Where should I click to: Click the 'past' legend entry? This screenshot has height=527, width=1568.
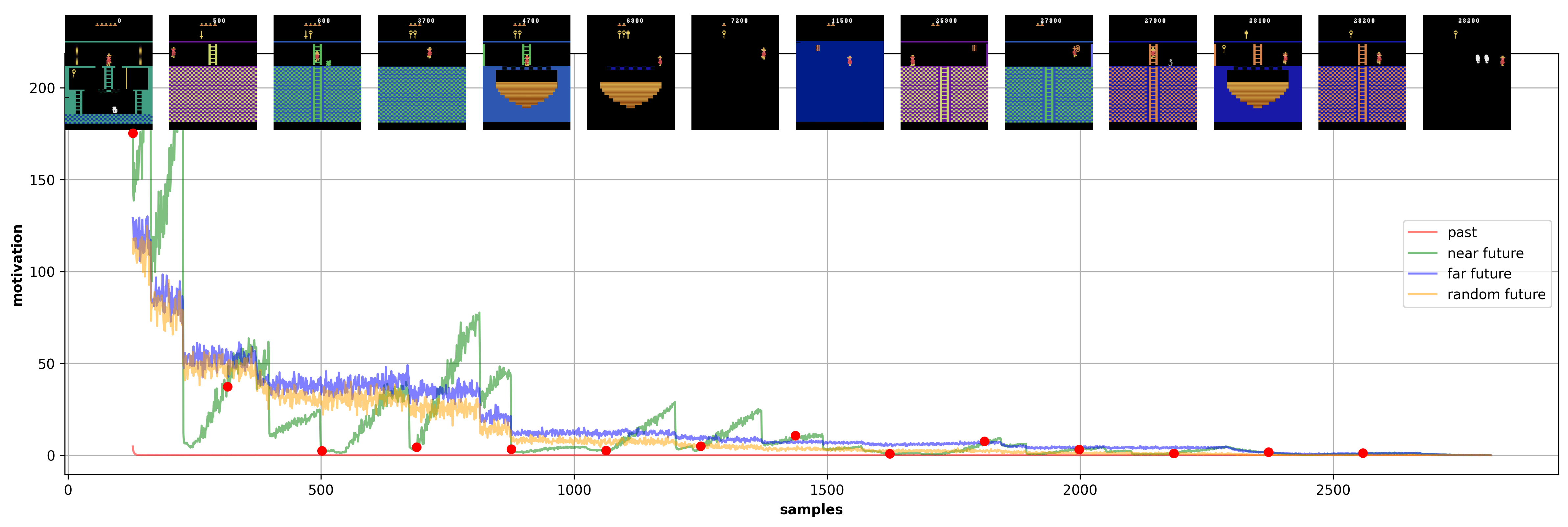[x=1461, y=232]
